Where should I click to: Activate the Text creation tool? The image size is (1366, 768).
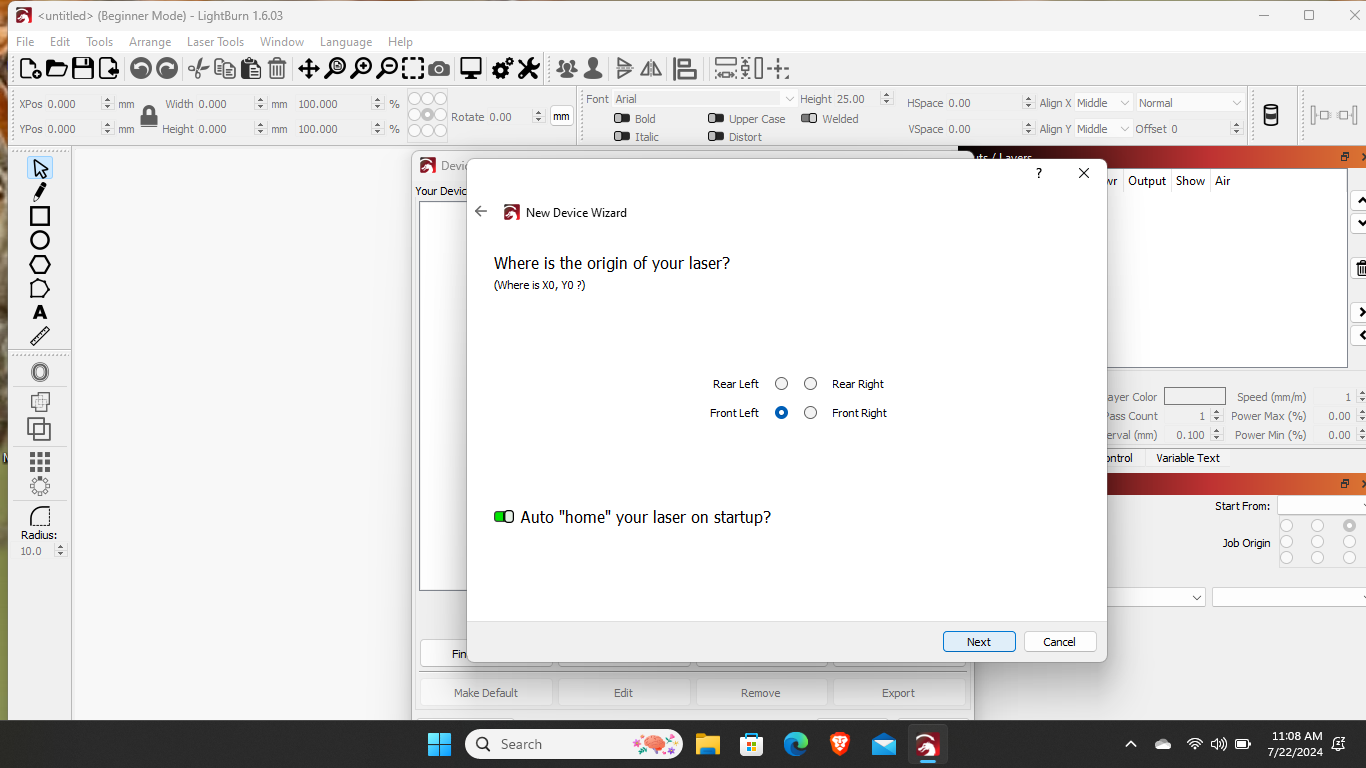(40, 312)
